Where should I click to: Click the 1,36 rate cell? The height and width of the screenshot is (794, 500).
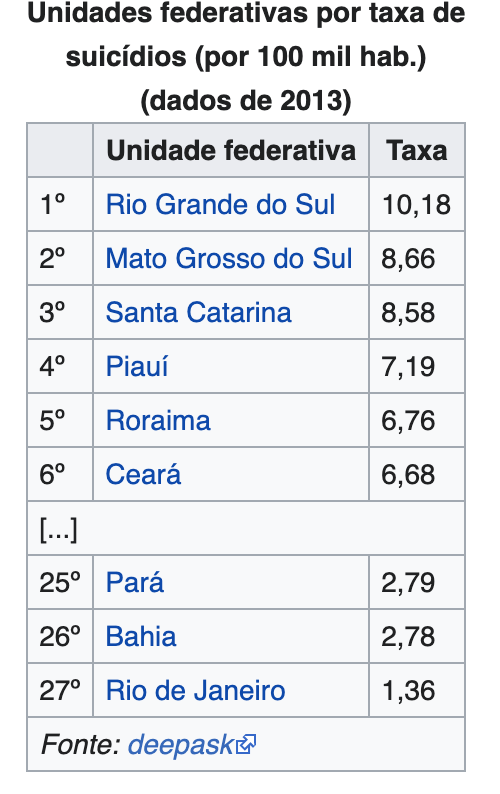coord(417,691)
